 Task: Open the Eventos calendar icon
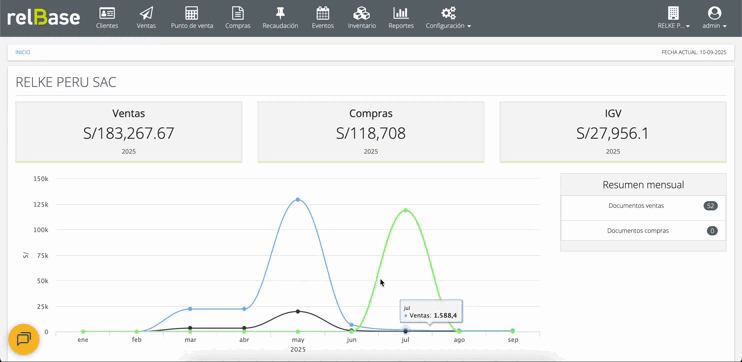click(x=323, y=13)
